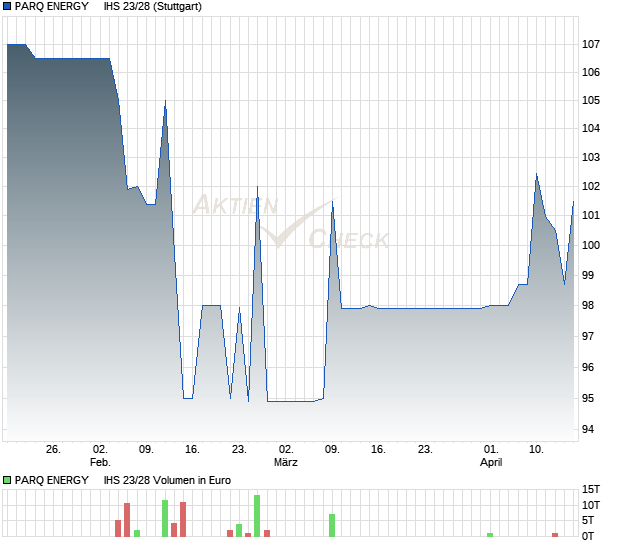Click the price peak near 102.5 in April
620x546 pixels.
(x=536, y=174)
